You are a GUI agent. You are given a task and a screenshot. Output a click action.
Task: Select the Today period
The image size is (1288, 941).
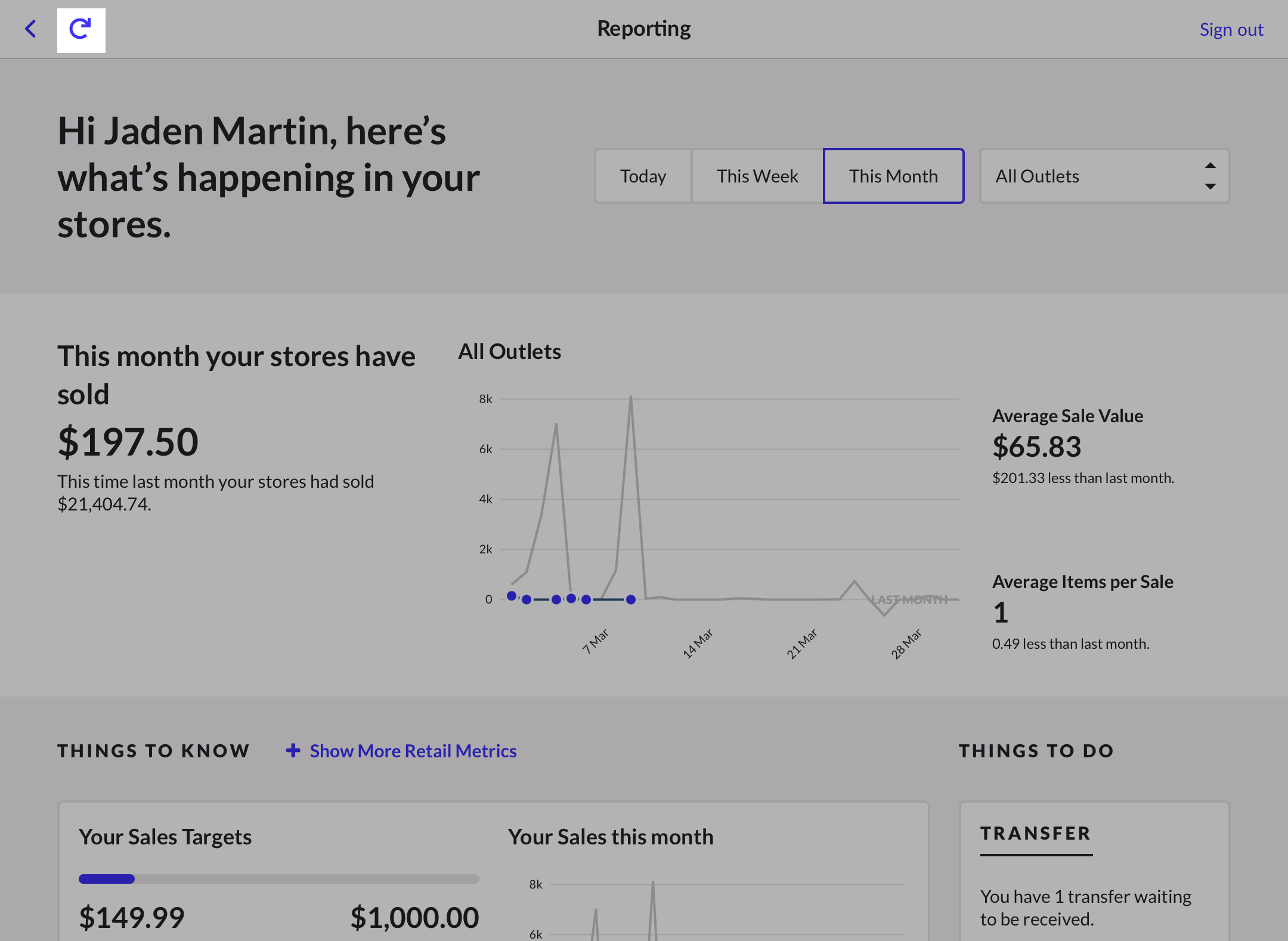(643, 176)
